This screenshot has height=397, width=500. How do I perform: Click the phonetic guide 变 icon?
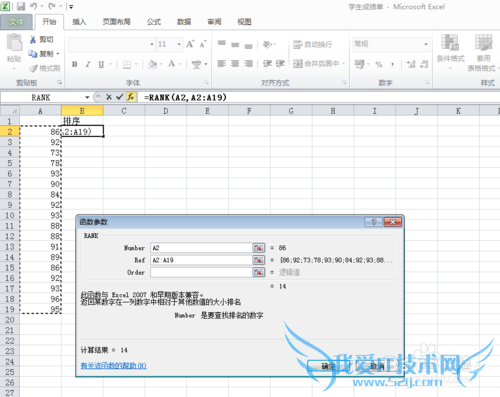[x=196, y=64]
